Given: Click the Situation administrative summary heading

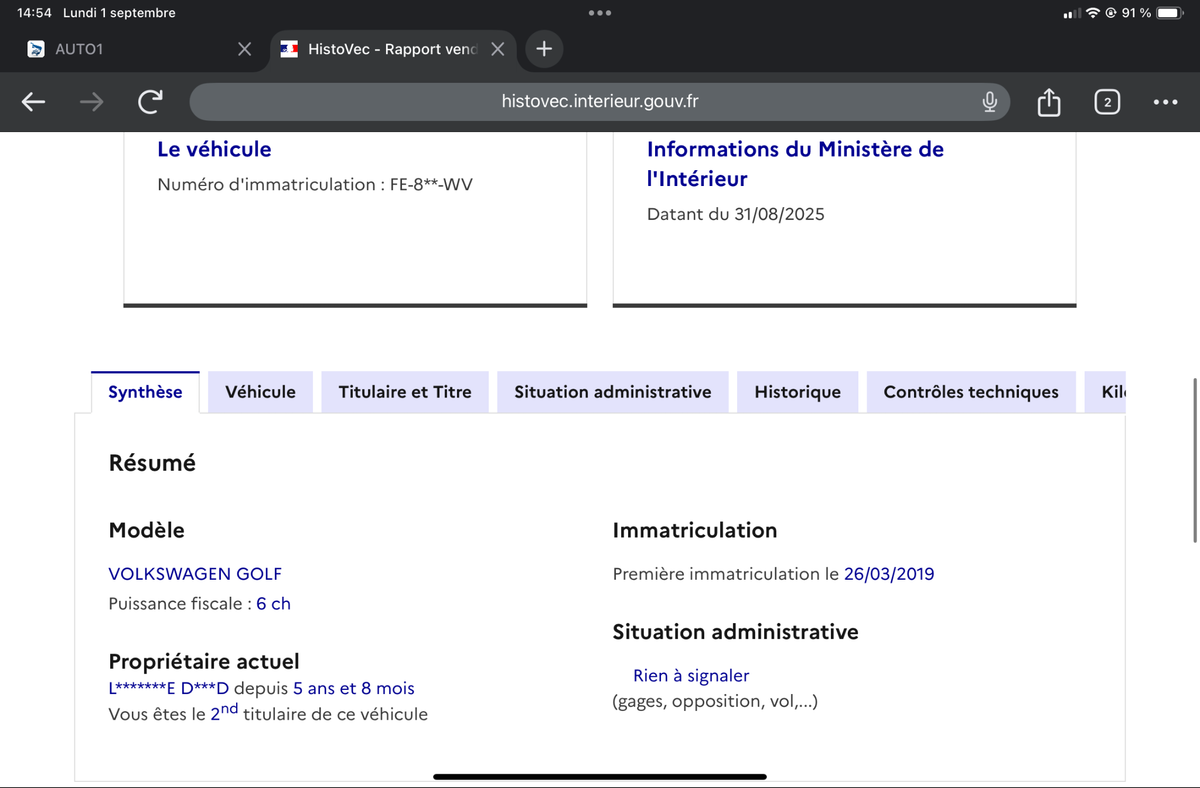Looking at the screenshot, I should [735, 632].
